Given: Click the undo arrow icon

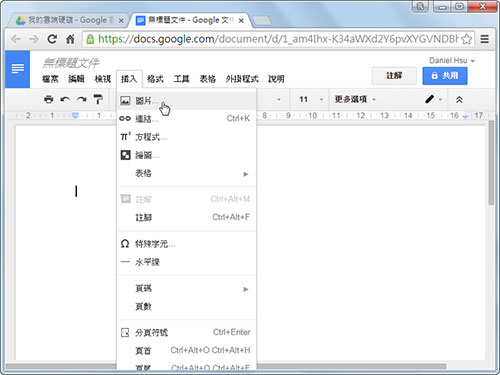Looking at the screenshot, I should pyautogui.click(x=65, y=99).
